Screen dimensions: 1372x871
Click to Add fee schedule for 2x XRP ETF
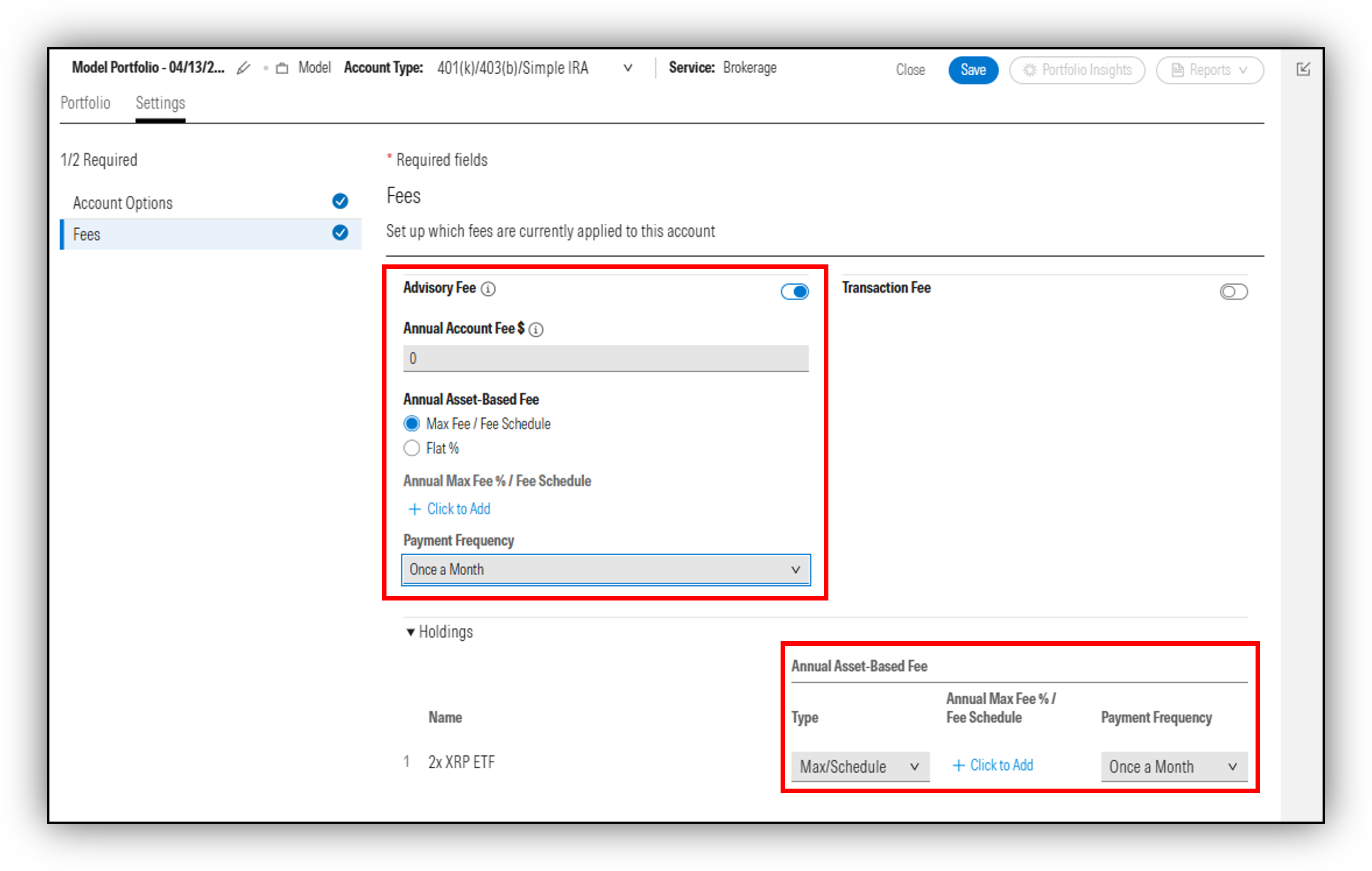click(993, 765)
